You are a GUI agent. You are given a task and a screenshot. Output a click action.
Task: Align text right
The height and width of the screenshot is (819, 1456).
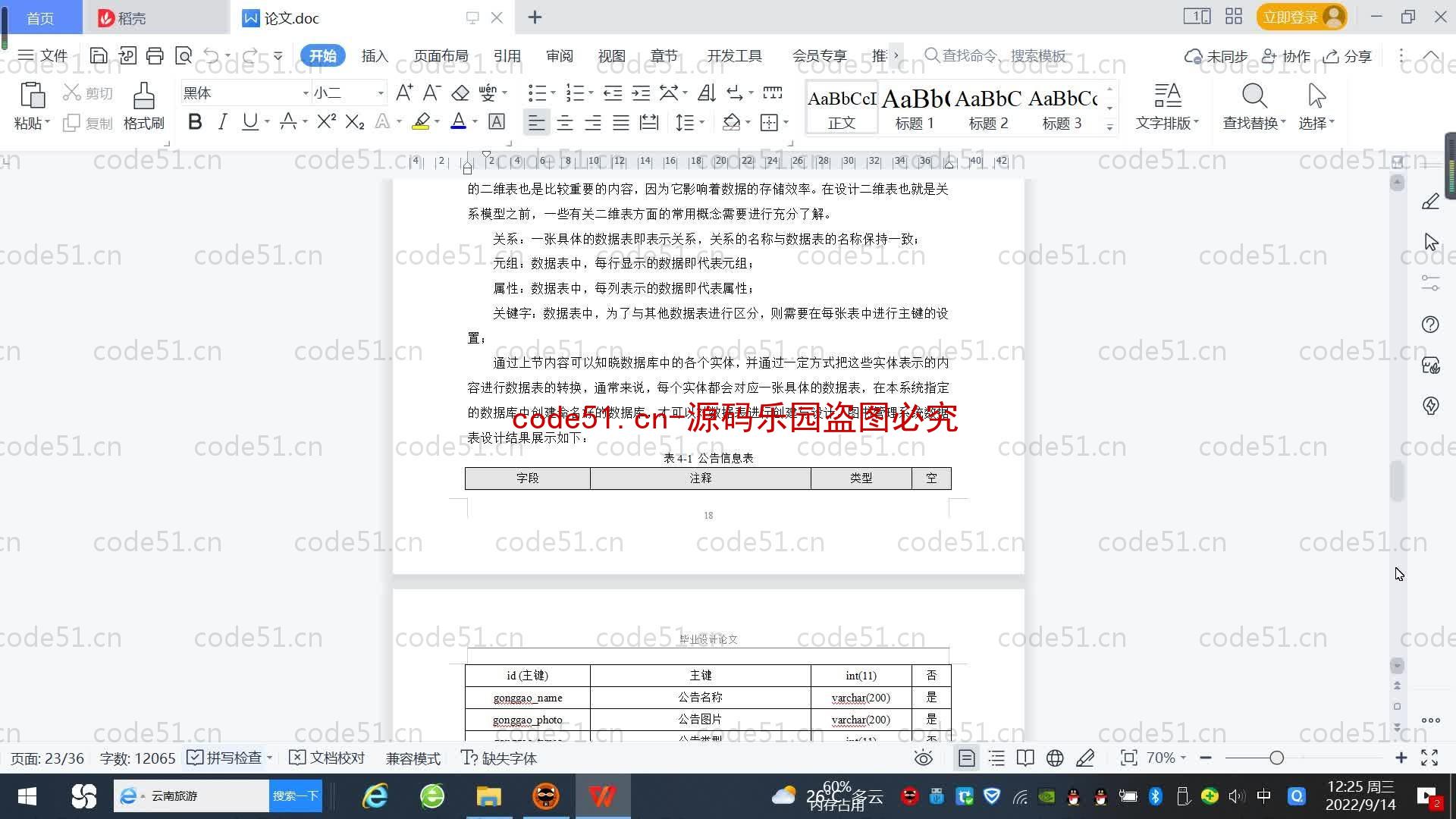pyautogui.click(x=593, y=122)
